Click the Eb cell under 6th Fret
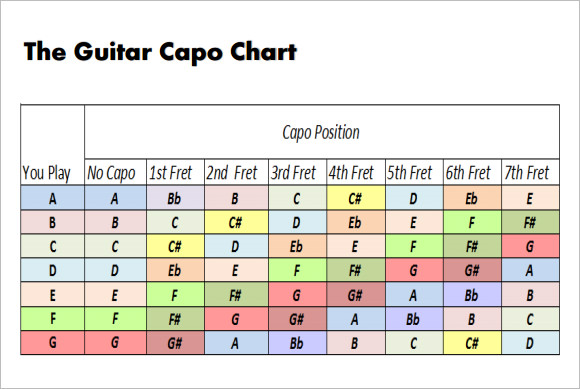 pyautogui.click(x=472, y=198)
